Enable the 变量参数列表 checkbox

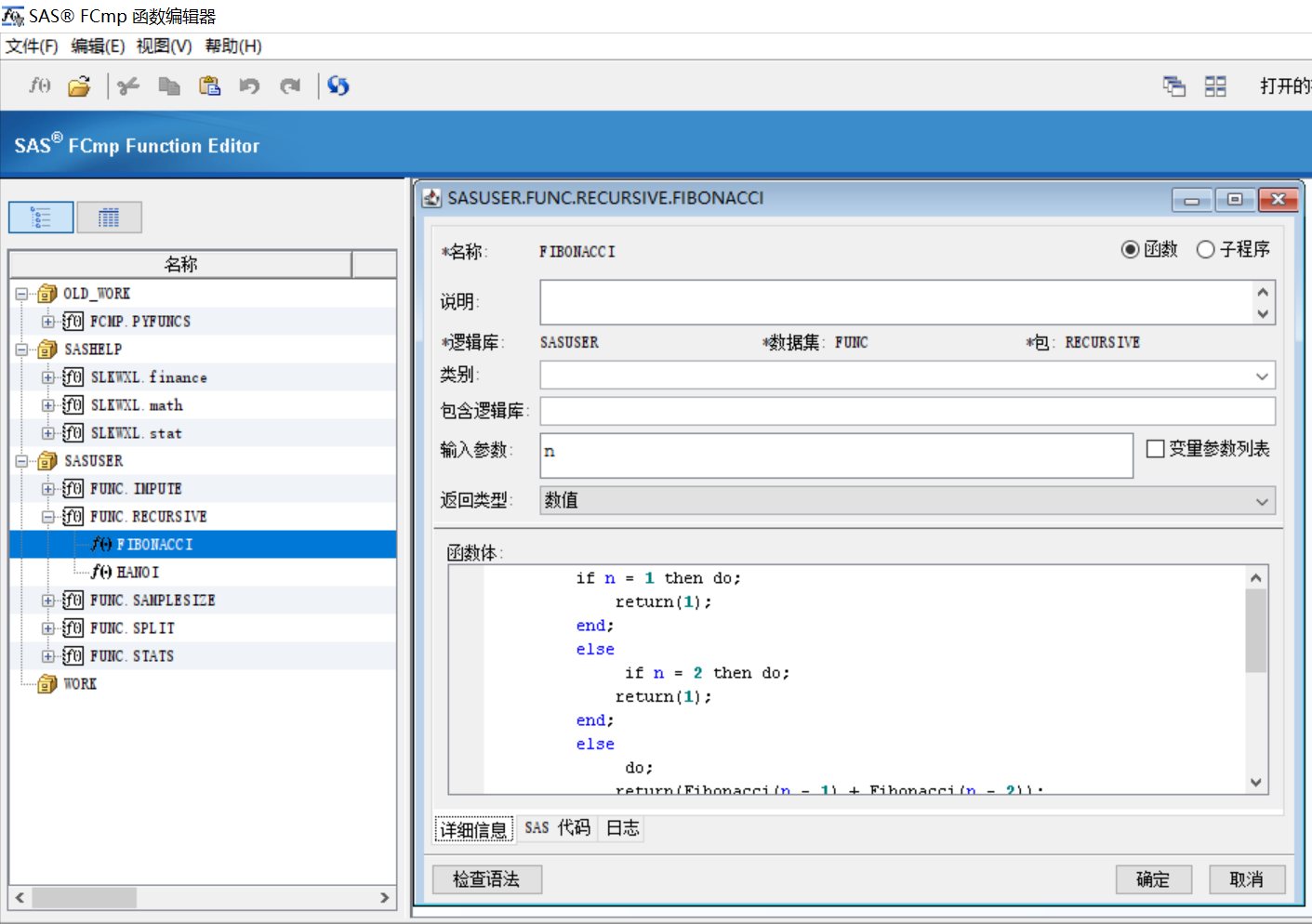(x=1156, y=449)
